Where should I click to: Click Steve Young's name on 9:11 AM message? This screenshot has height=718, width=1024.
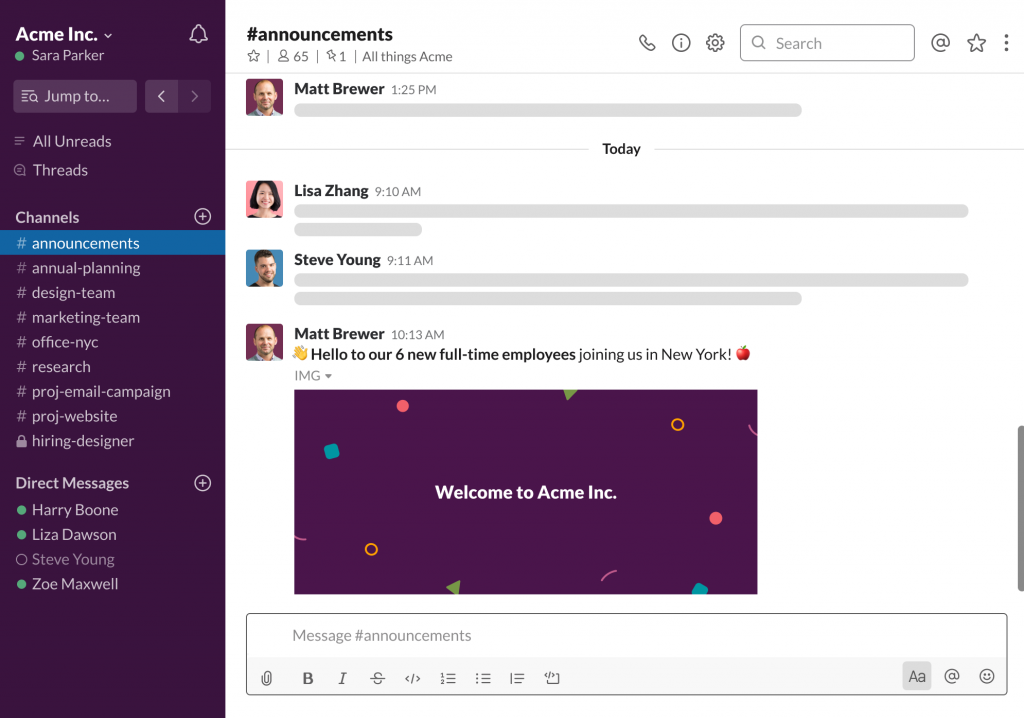[x=337, y=260]
